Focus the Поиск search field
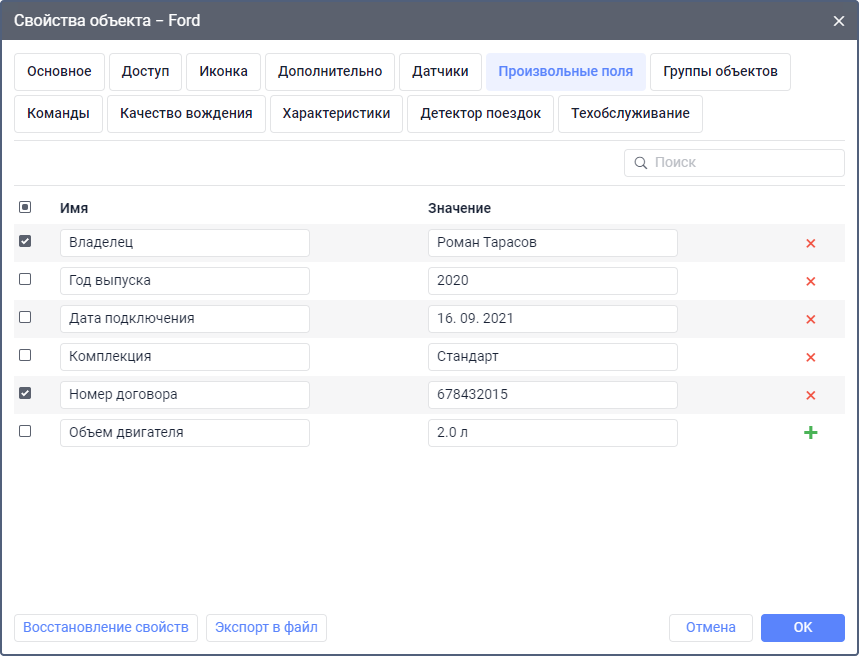Viewport: 859px width, 656px height. click(745, 163)
